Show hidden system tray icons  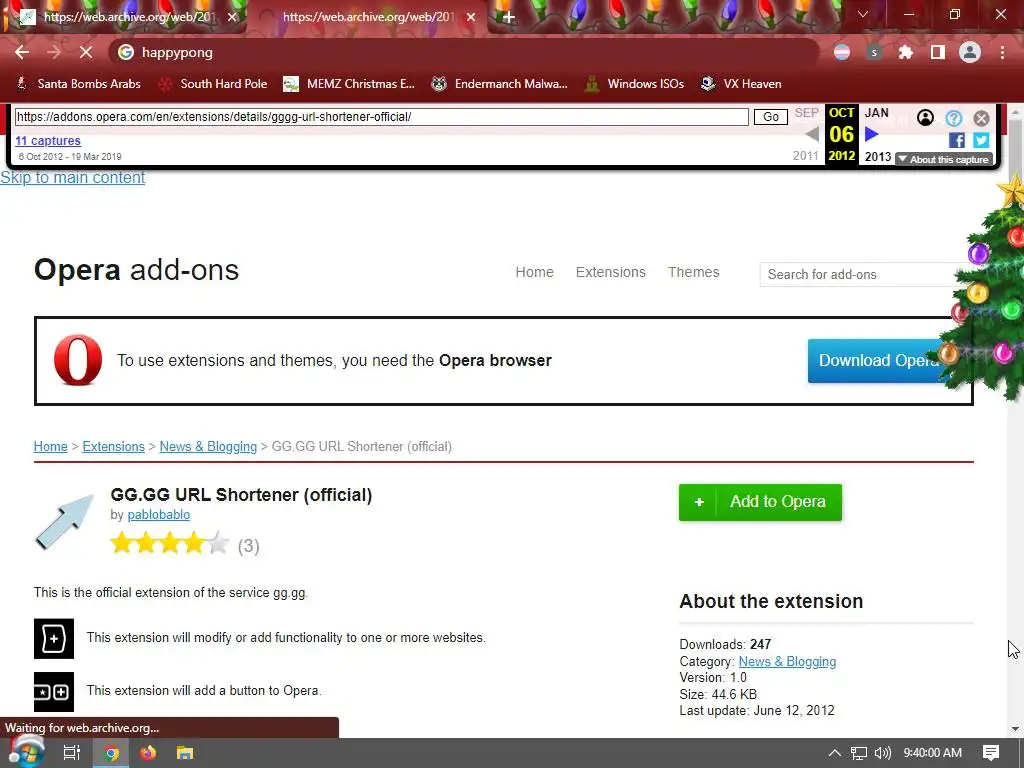[x=835, y=753]
